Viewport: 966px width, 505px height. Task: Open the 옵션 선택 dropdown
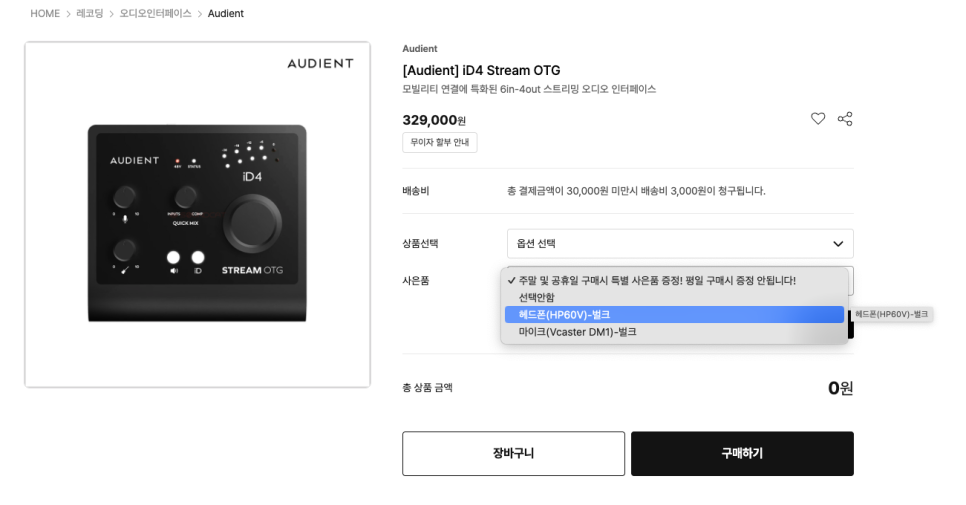[680, 243]
